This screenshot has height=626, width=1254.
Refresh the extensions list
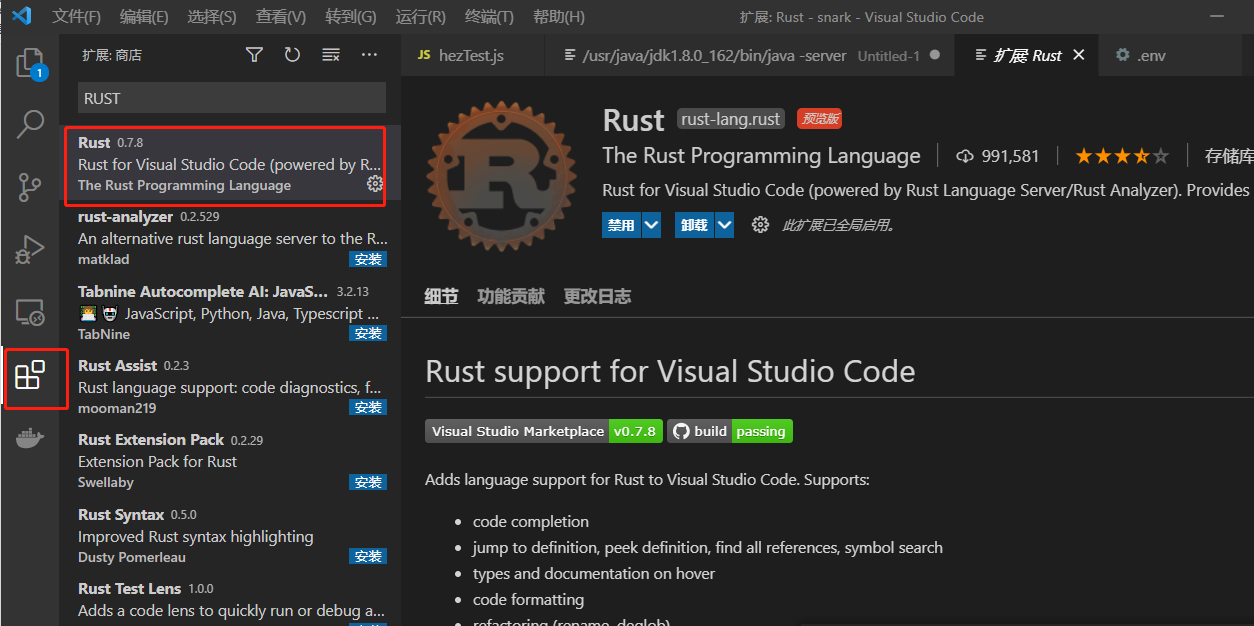click(292, 55)
